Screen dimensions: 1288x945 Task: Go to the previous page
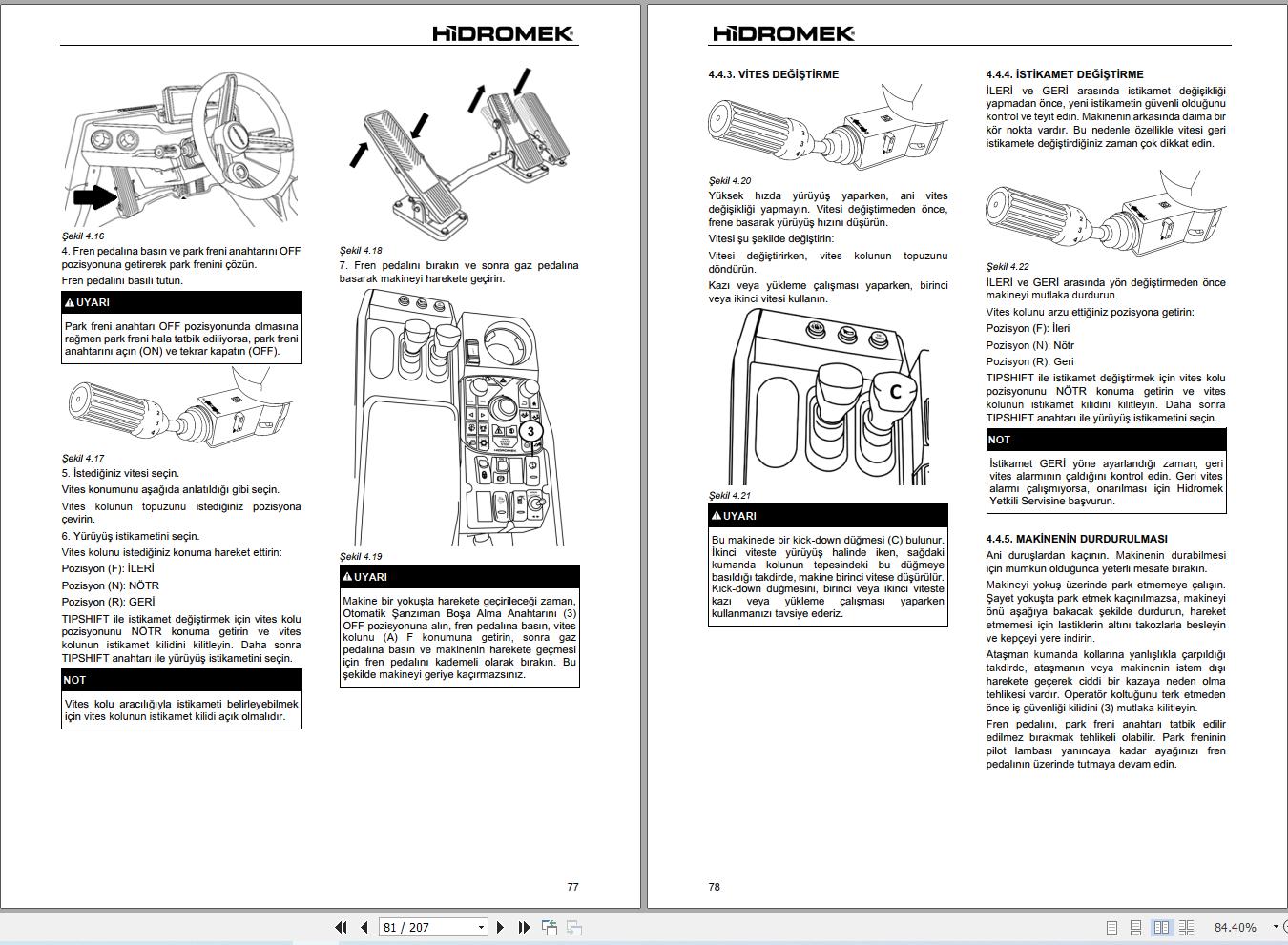coord(364,927)
